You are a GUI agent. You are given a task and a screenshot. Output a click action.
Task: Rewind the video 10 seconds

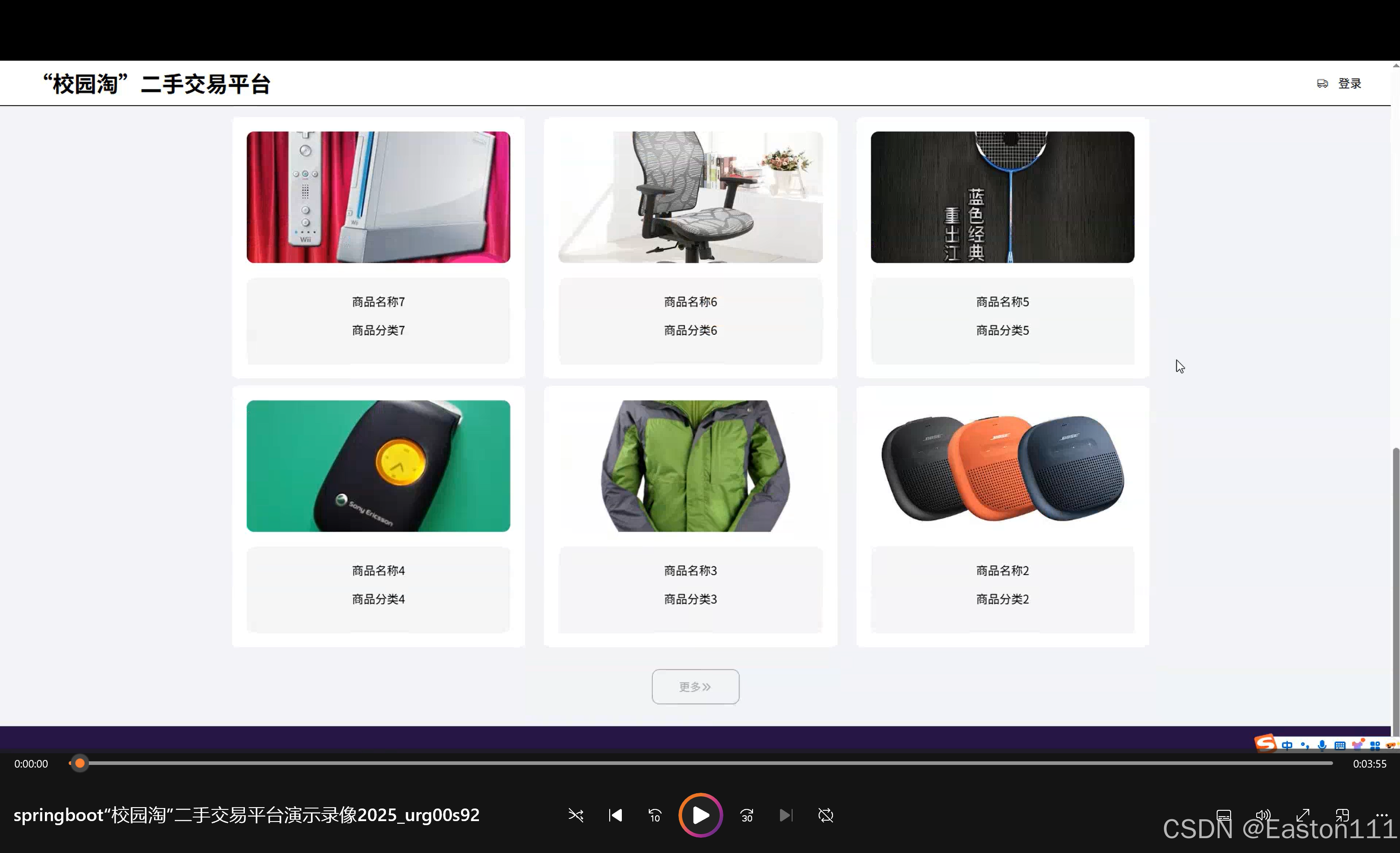[655, 815]
